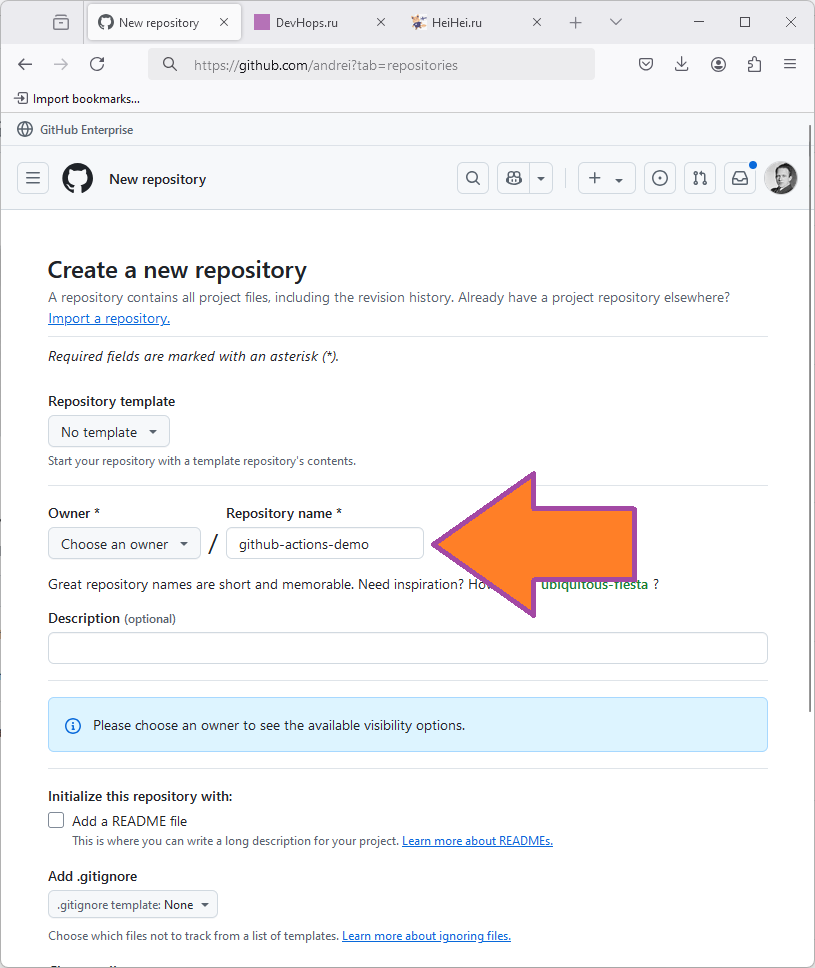Click the Repository name input field

(x=325, y=543)
